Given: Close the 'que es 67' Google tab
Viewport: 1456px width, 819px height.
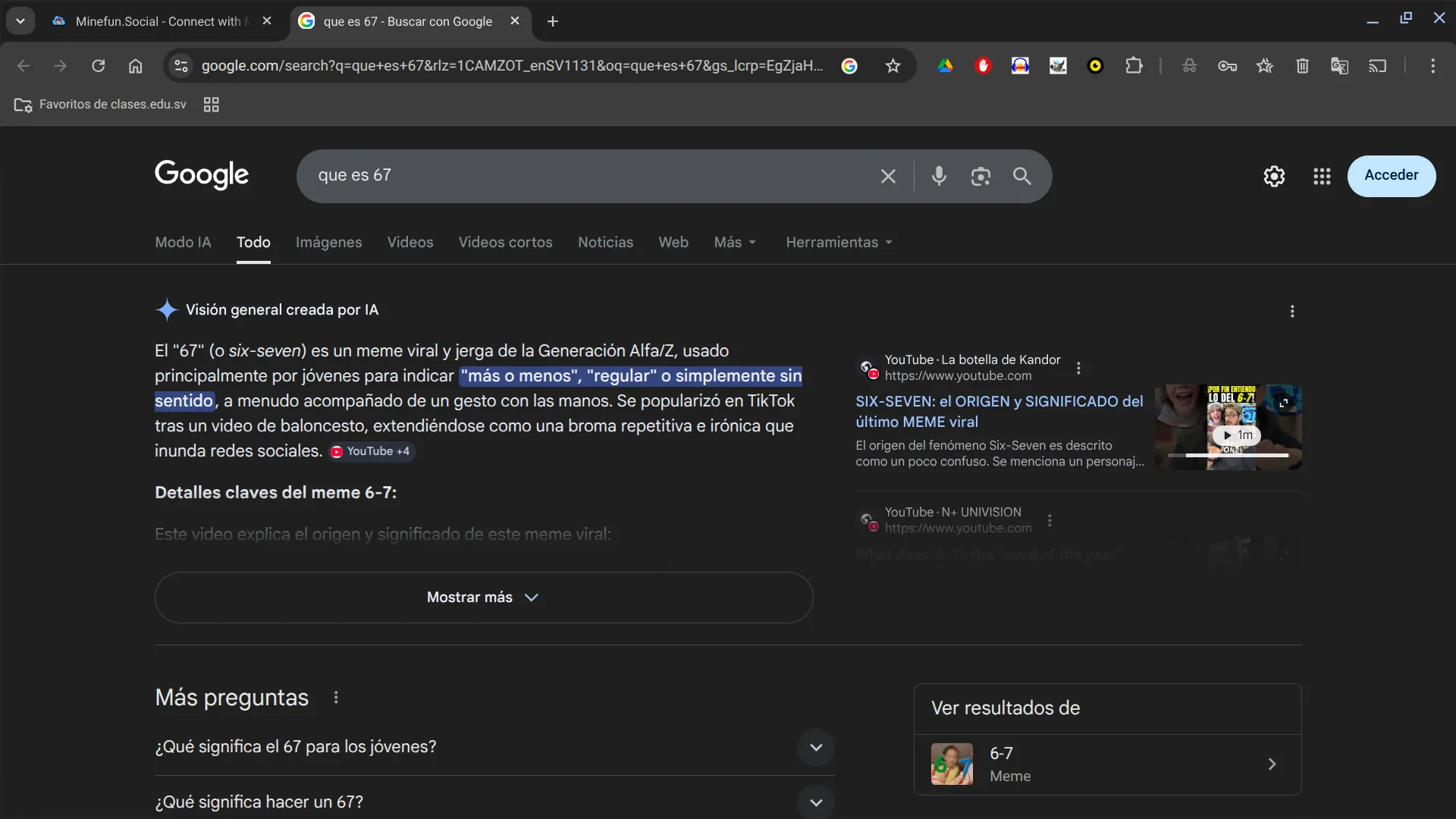Looking at the screenshot, I should (515, 21).
